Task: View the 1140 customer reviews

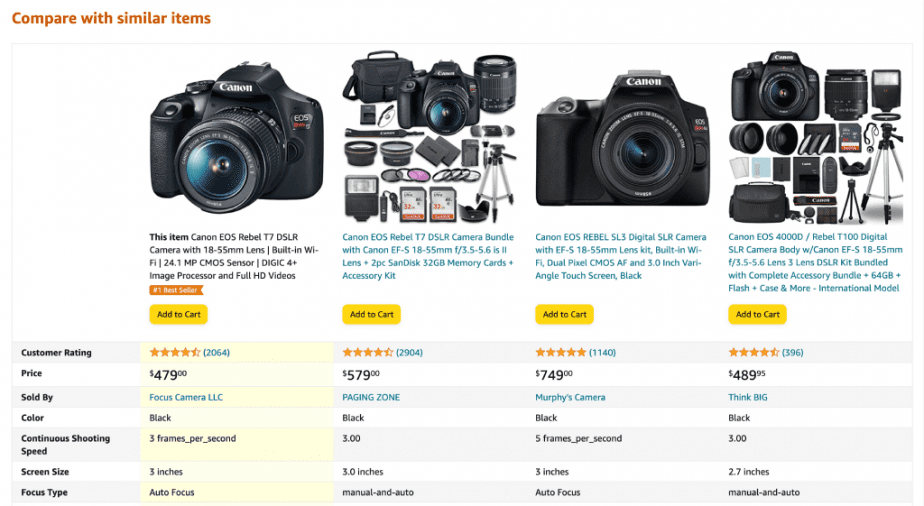Action: (x=602, y=352)
